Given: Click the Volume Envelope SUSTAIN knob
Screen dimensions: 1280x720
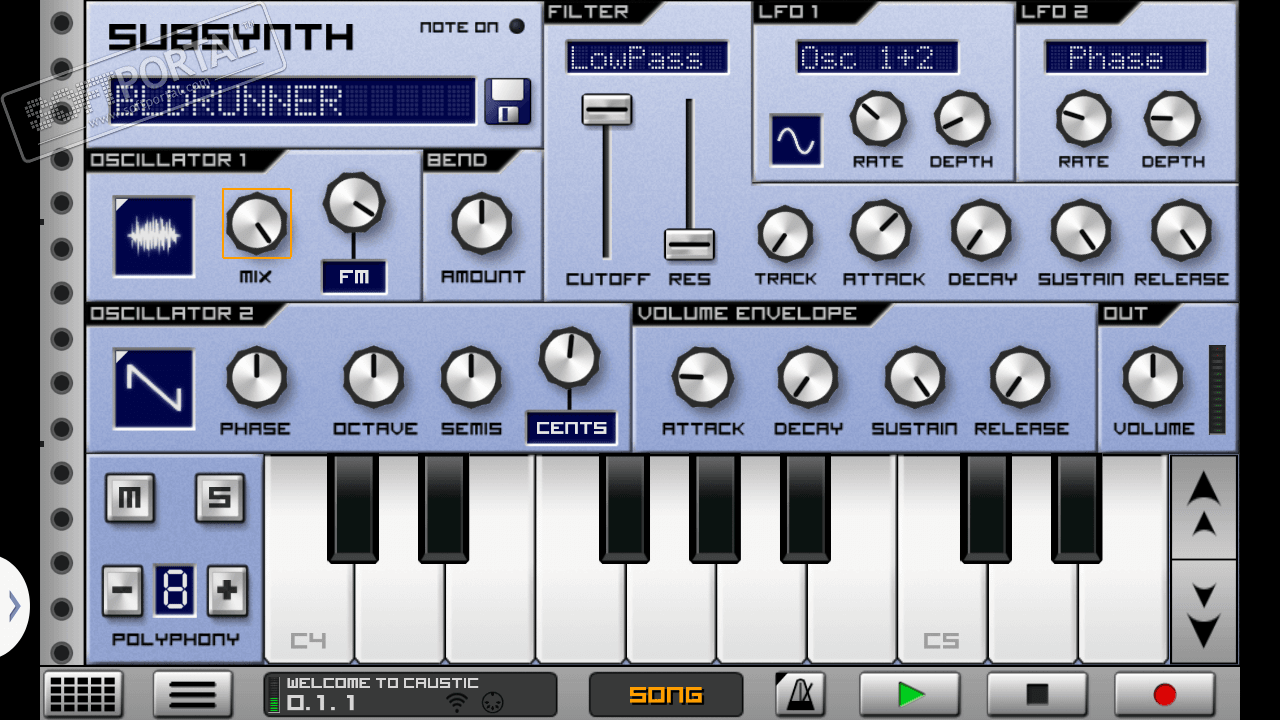Looking at the screenshot, I should tap(914, 377).
